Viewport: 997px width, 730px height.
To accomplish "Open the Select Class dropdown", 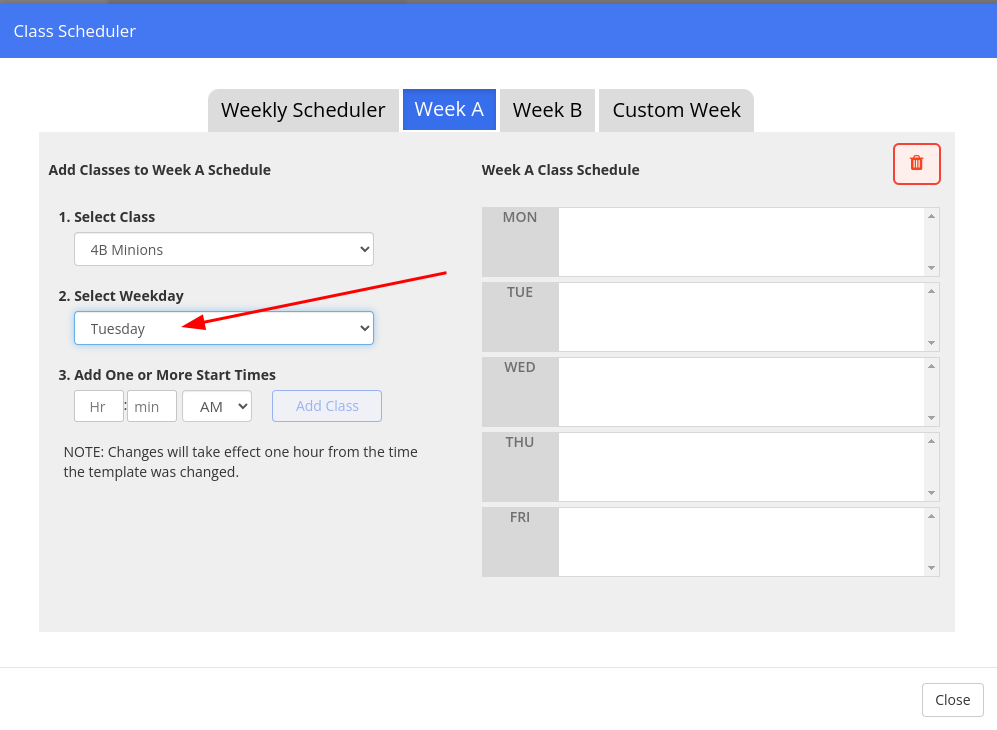I will [224, 249].
